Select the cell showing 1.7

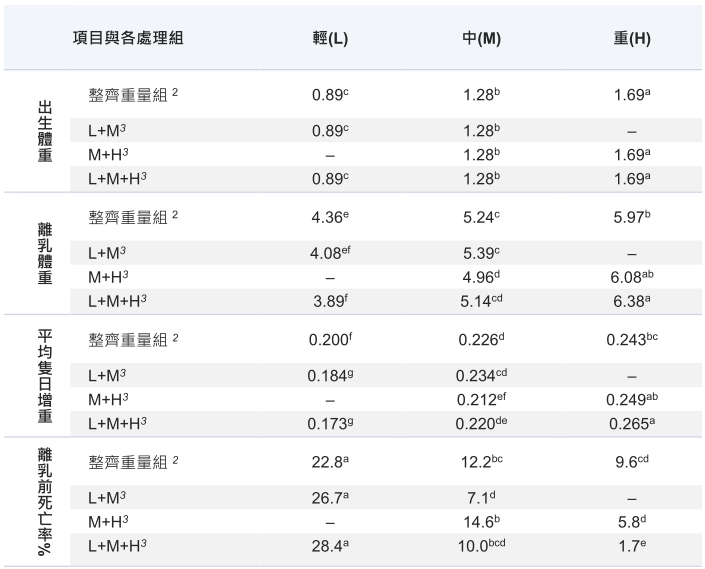pyautogui.click(x=632, y=546)
